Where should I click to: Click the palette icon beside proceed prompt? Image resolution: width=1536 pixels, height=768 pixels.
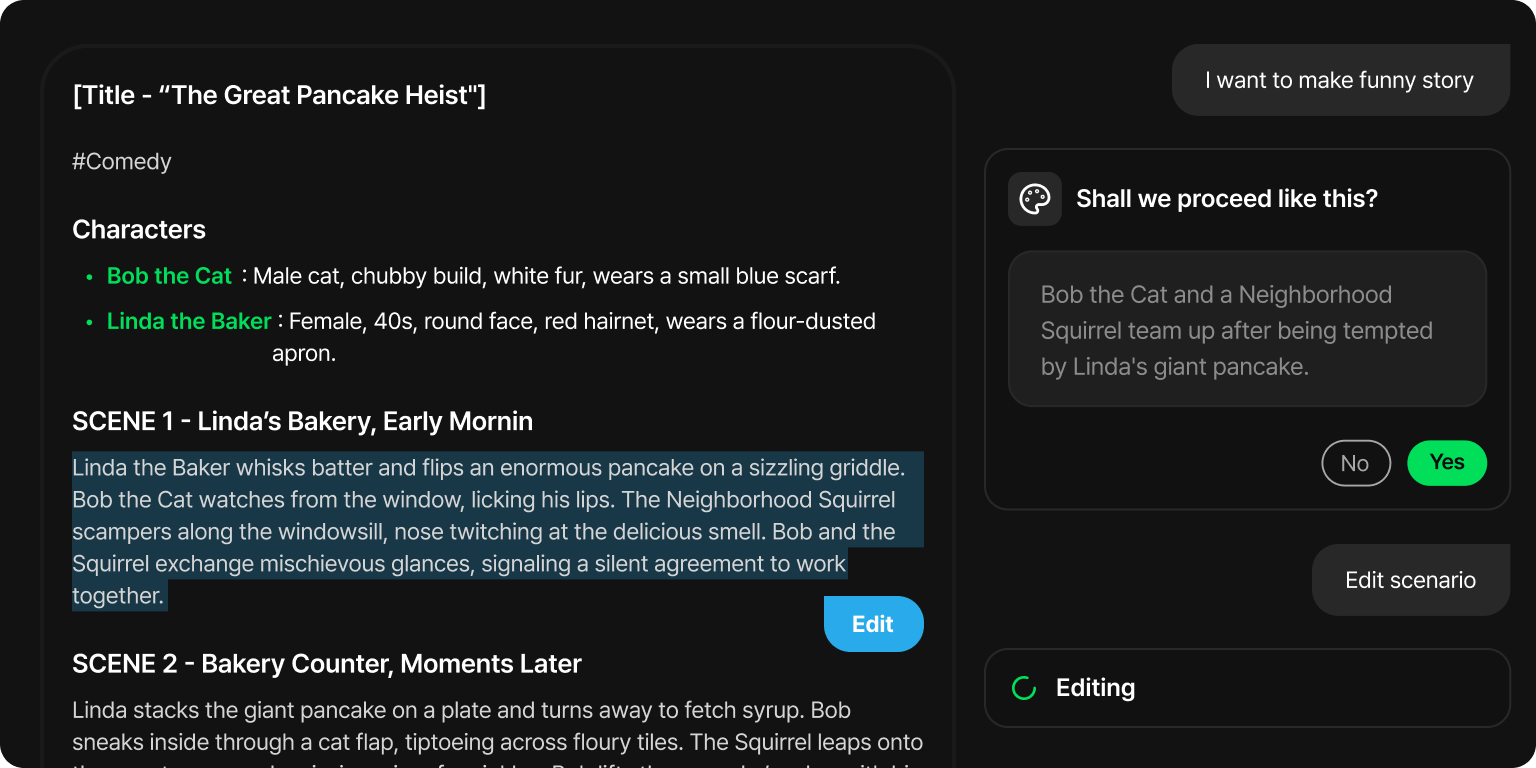click(x=1035, y=199)
